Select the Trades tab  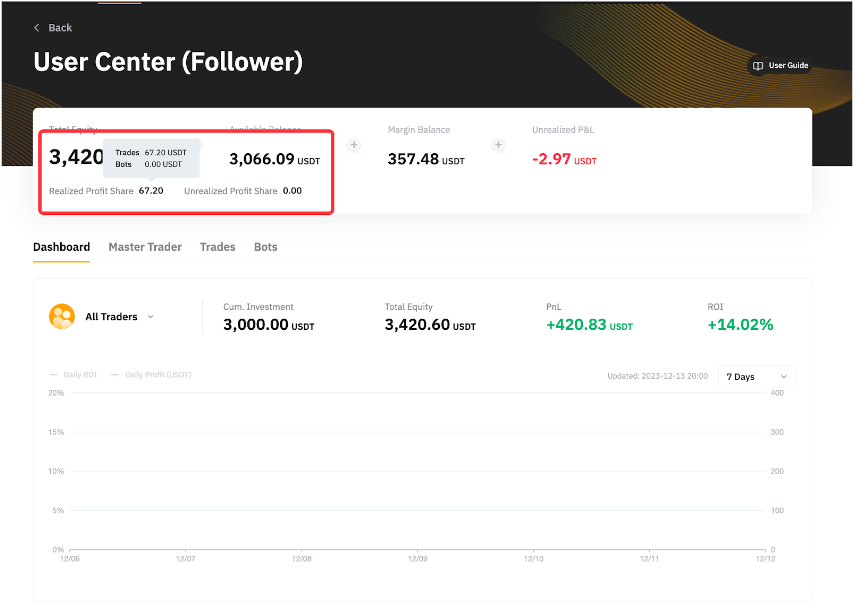coord(217,247)
